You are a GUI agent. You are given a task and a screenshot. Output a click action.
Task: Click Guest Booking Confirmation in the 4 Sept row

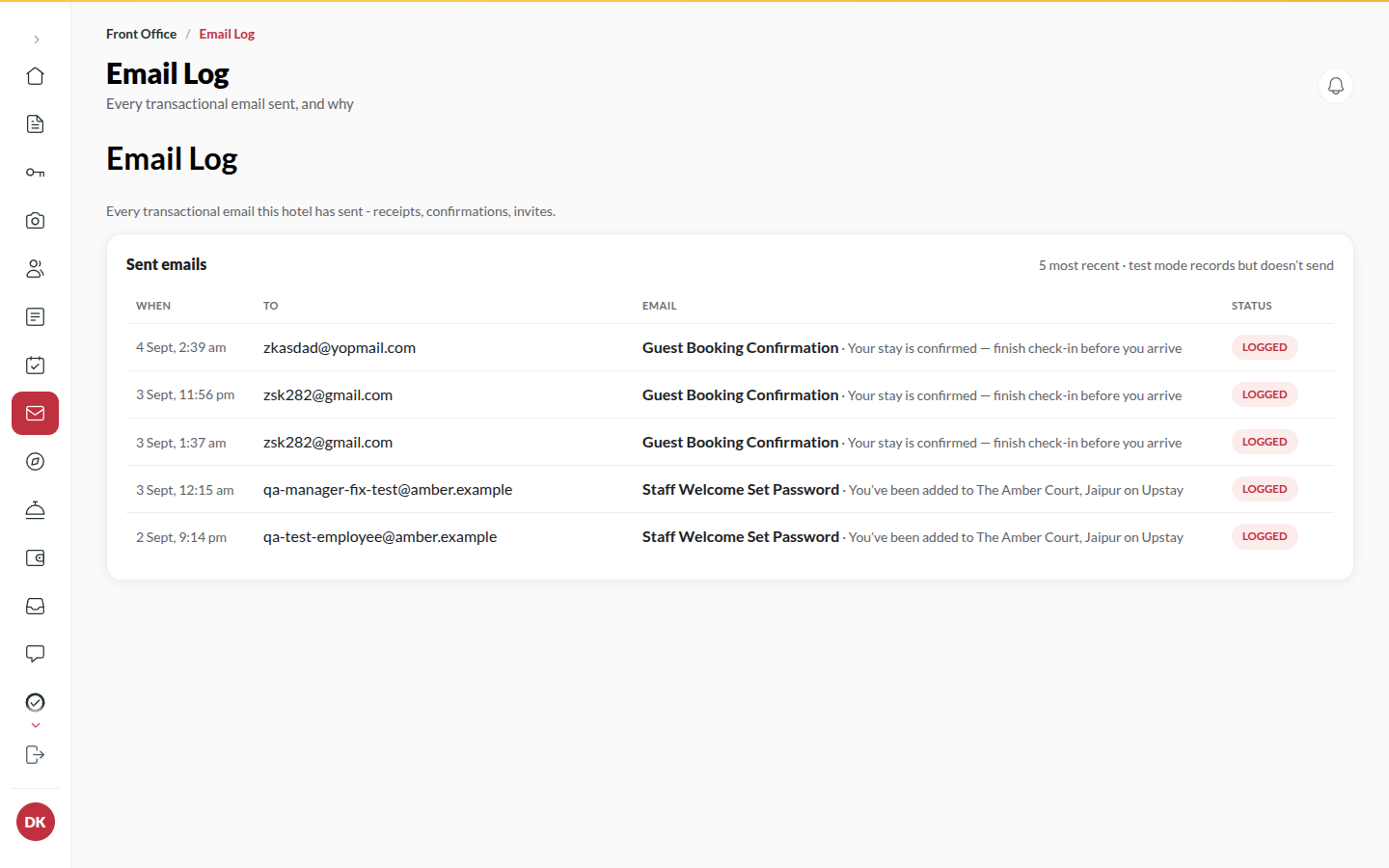741,348
